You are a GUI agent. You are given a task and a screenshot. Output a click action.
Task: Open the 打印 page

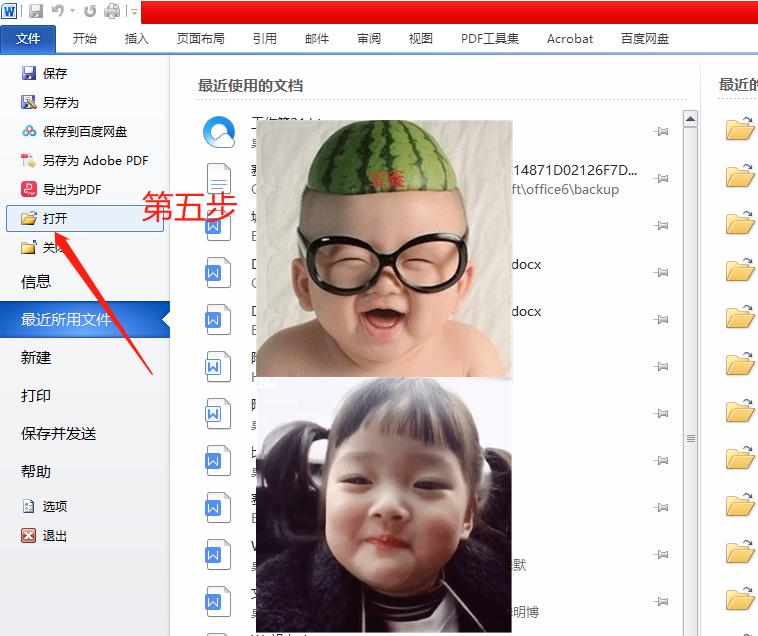(36, 396)
